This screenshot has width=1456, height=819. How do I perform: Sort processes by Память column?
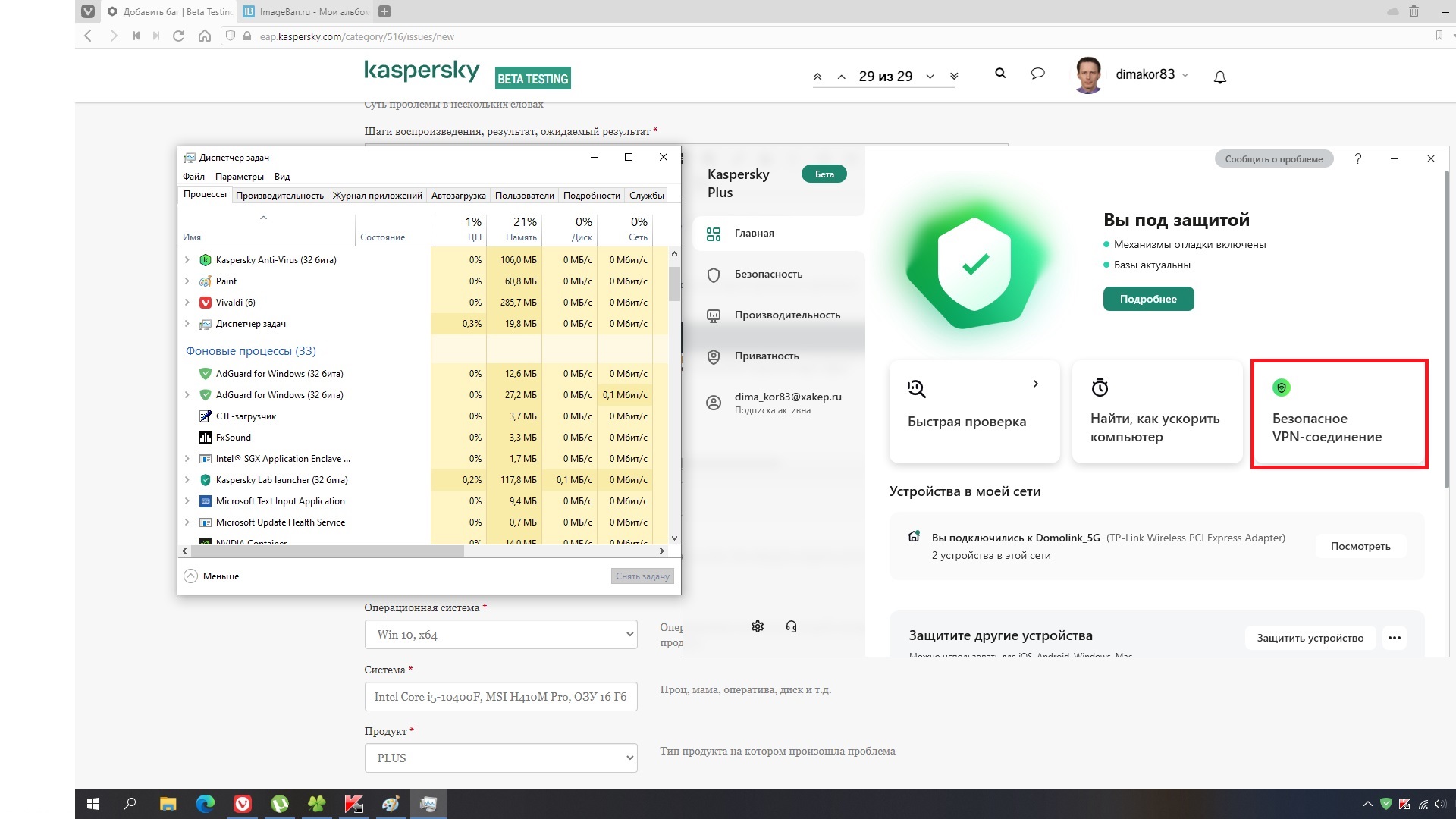(x=513, y=229)
